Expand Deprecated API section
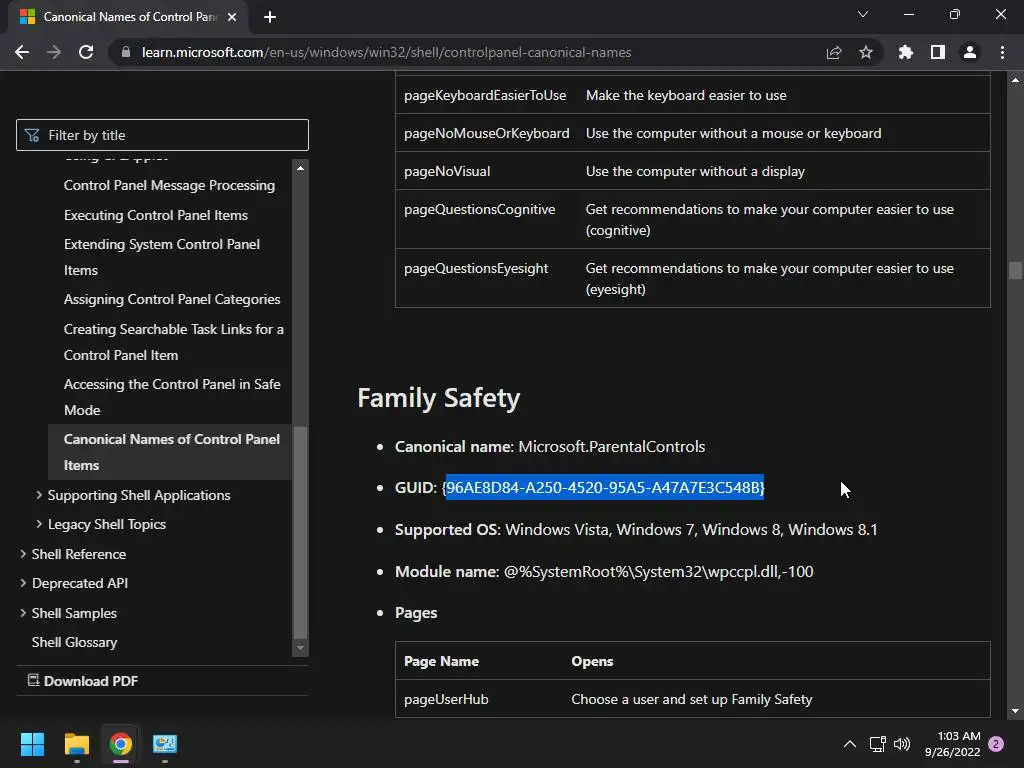The height and width of the screenshot is (768, 1024). point(23,583)
